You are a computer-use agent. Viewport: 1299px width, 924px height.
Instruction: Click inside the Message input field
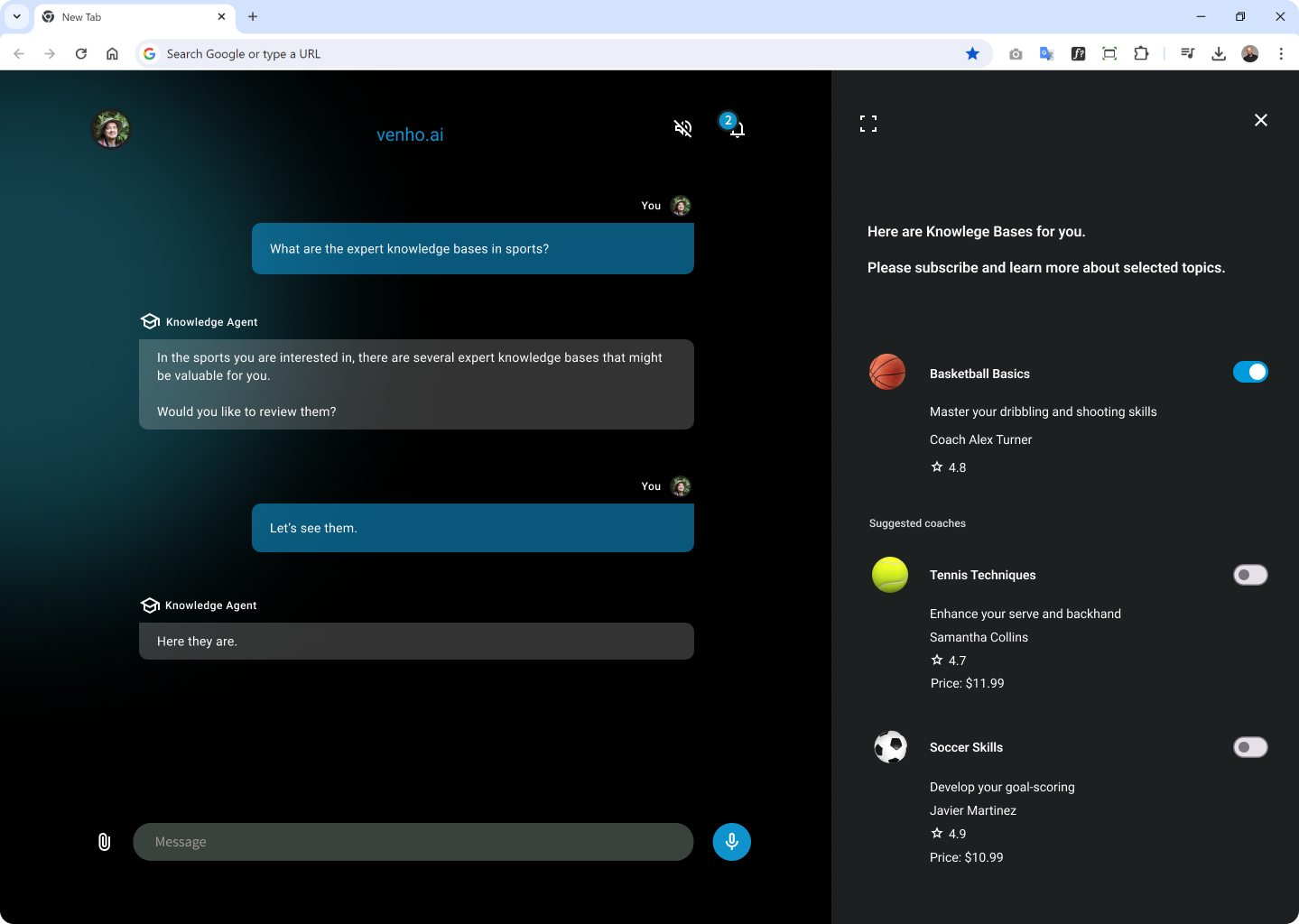click(413, 842)
